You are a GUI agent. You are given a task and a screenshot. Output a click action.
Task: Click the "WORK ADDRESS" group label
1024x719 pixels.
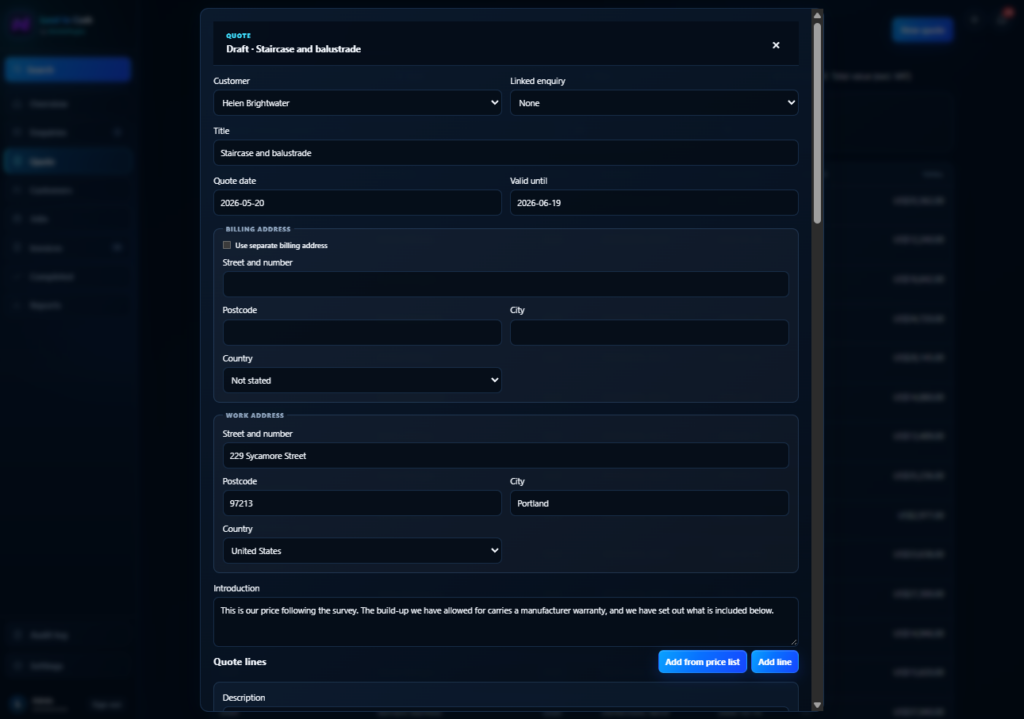(255, 415)
